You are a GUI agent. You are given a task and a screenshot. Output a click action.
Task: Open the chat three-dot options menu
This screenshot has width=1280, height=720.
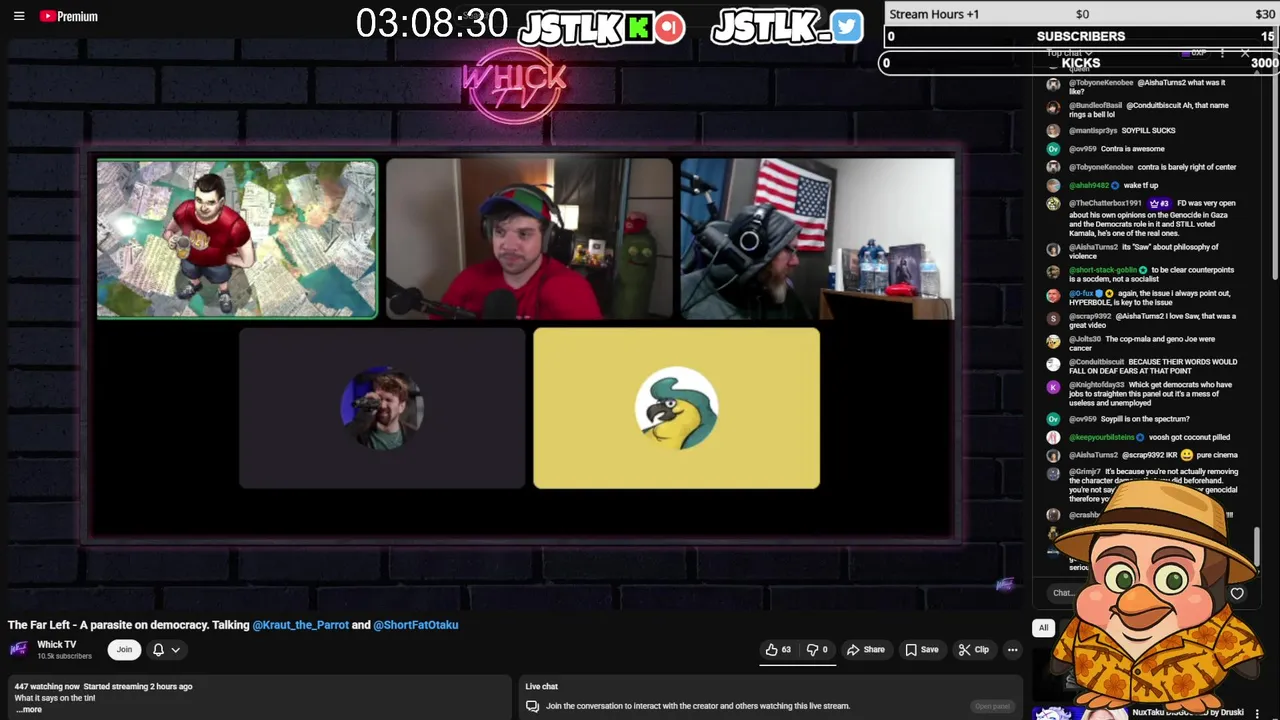pyautogui.click(x=1222, y=53)
